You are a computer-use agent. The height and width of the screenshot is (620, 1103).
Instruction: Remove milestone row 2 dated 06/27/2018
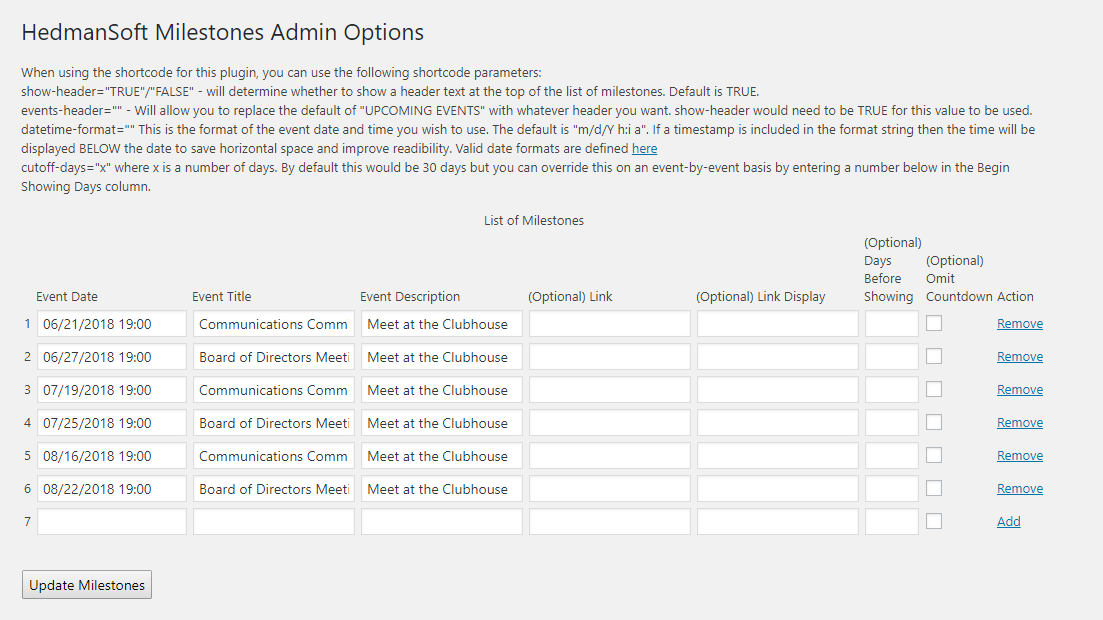point(1019,357)
